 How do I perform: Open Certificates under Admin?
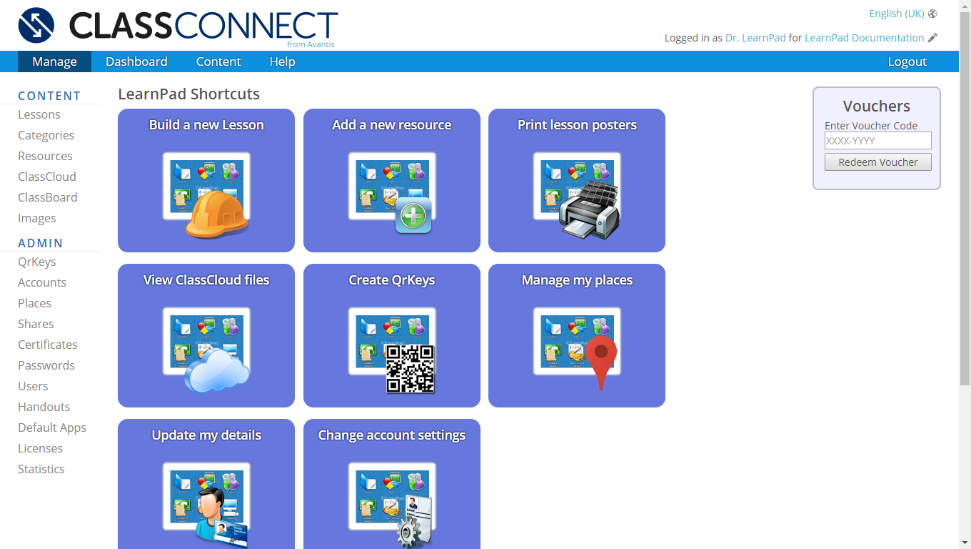coord(48,345)
